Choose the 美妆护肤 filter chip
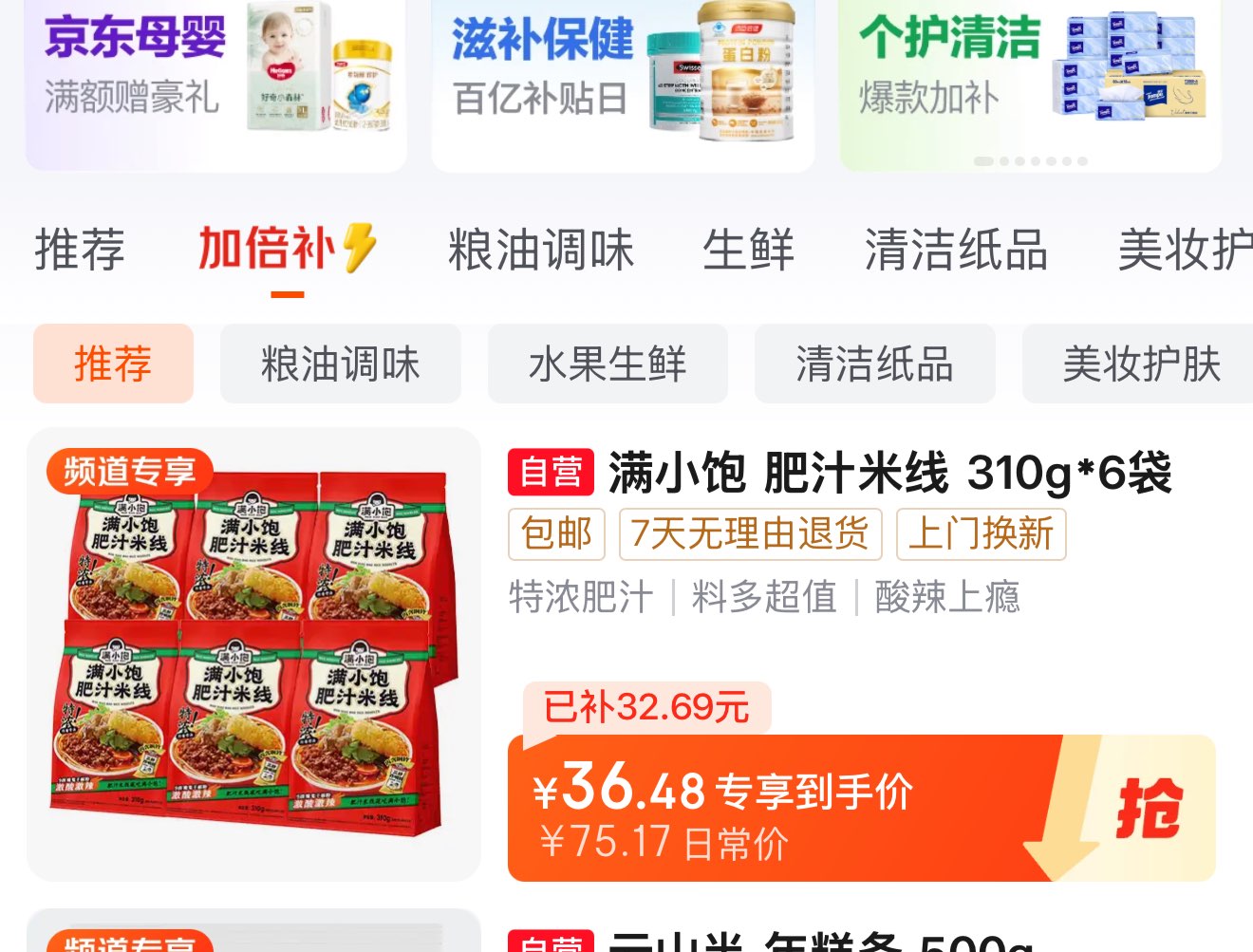Image resolution: width=1253 pixels, height=952 pixels. pyautogui.click(x=1139, y=364)
